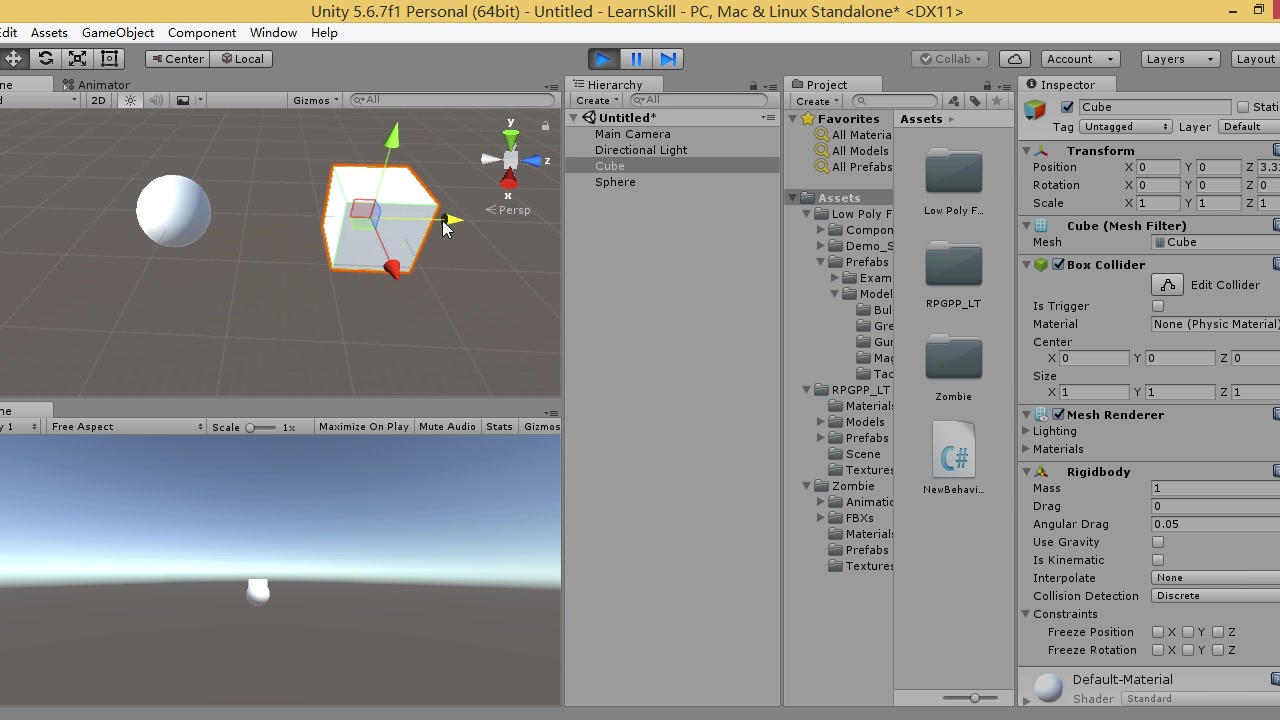Select the Move tool
The image size is (1280, 720).
pyautogui.click(x=13, y=58)
